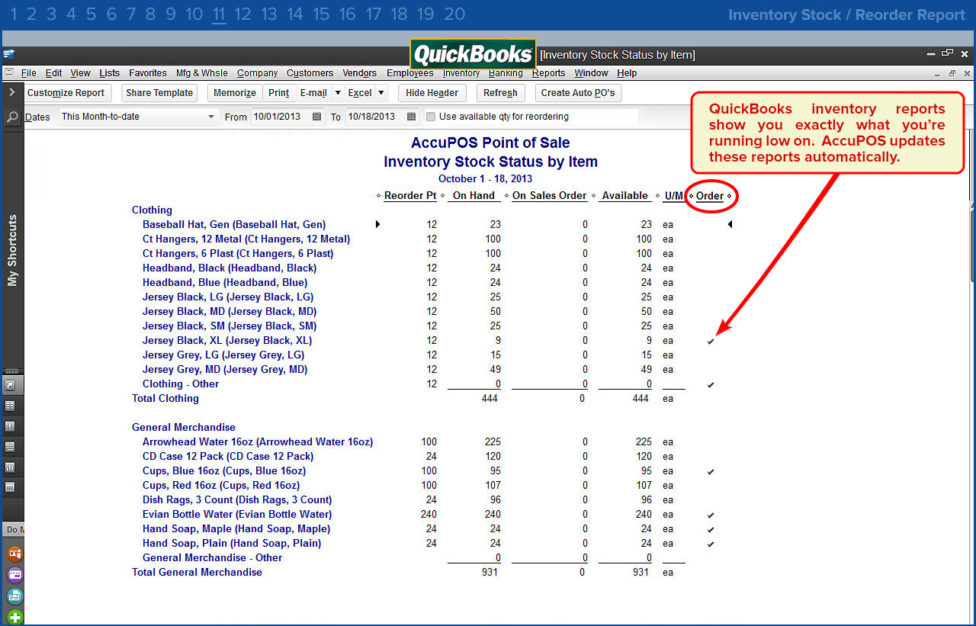
Task: Click the purple round card icon
Action: (x=15, y=574)
